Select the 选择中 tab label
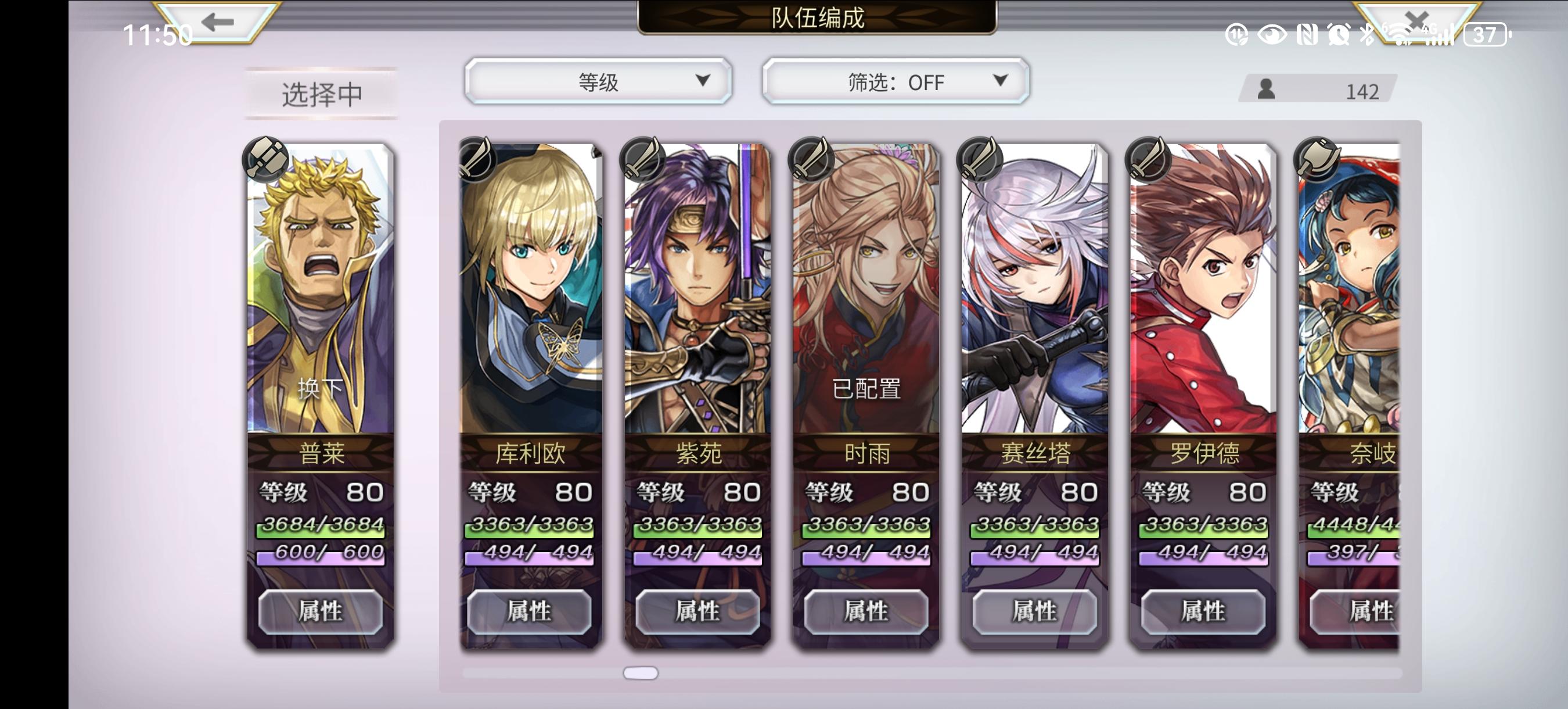The width and height of the screenshot is (1568, 709). click(321, 94)
